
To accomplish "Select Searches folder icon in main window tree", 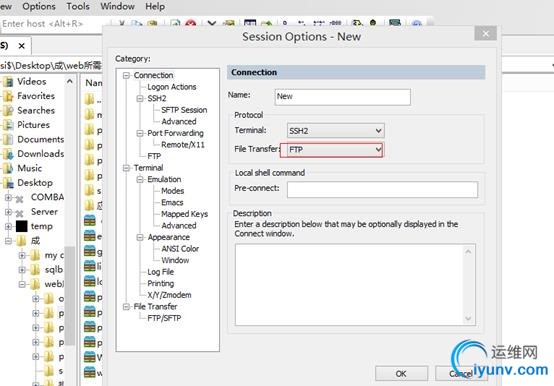I will 8,111.
